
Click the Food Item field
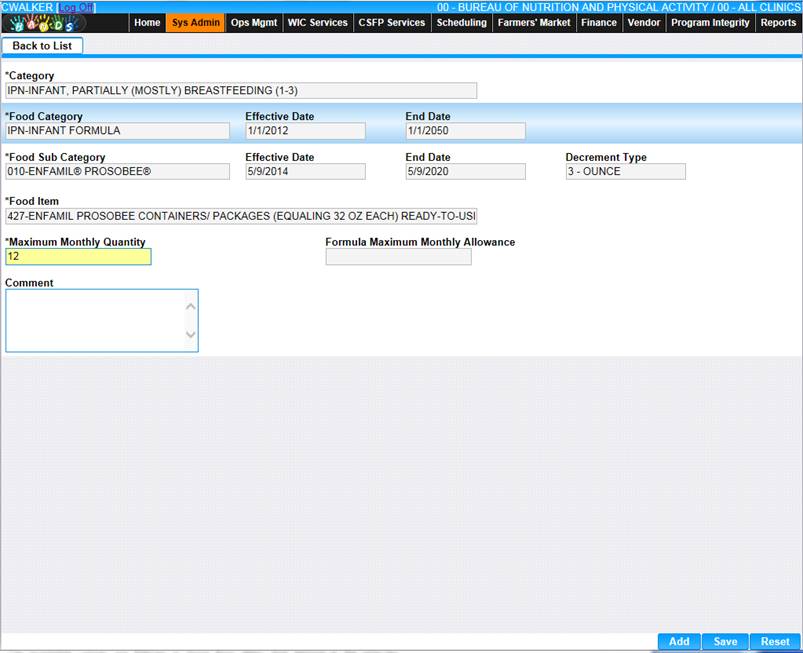(241, 216)
